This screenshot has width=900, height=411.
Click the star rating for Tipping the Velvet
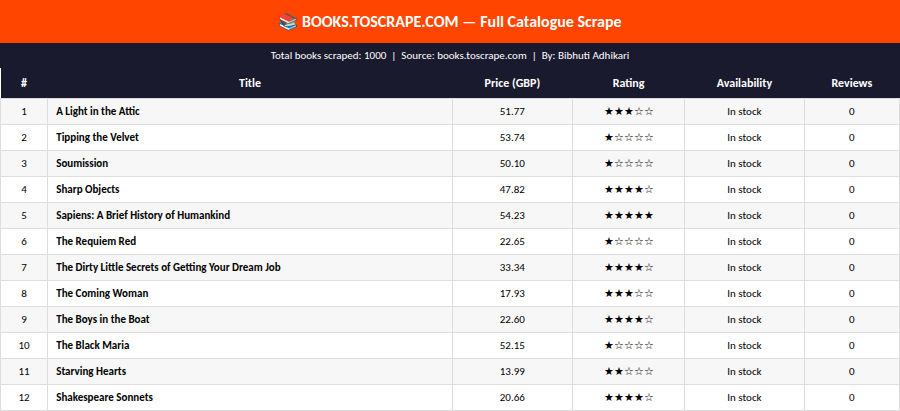click(629, 137)
